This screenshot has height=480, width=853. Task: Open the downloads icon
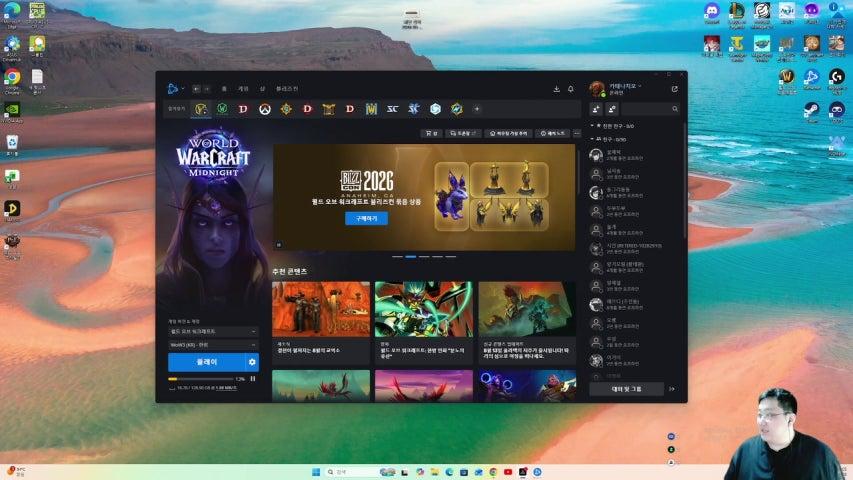pyautogui.click(x=557, y=89)
